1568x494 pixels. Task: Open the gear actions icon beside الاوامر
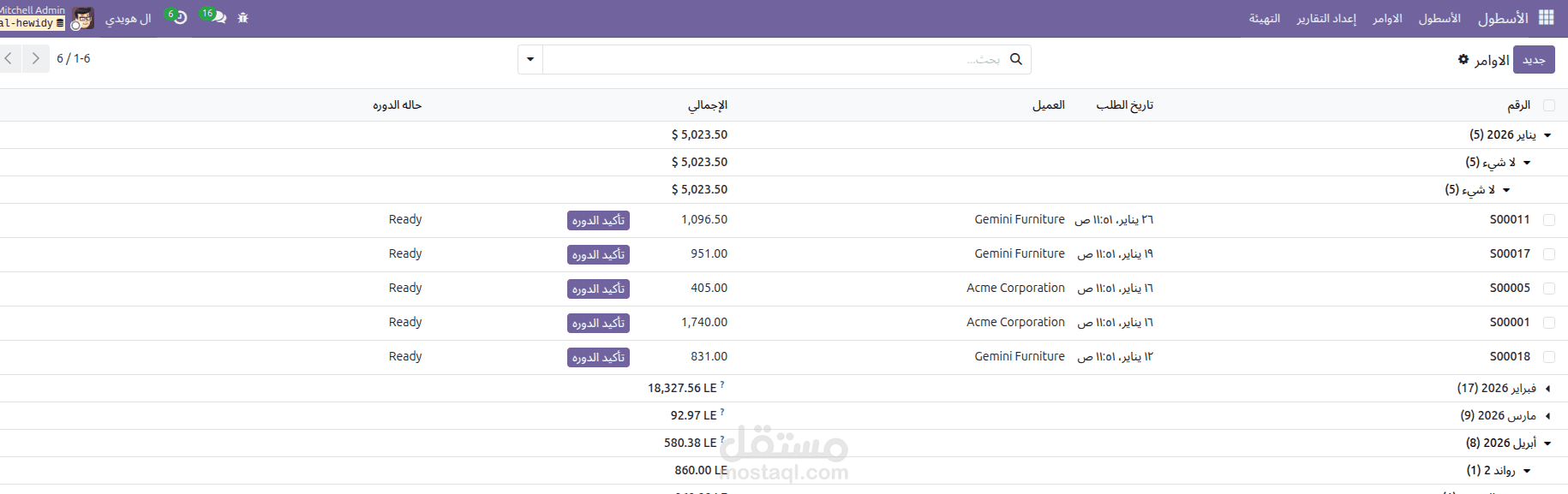(x=1463, y=59)
